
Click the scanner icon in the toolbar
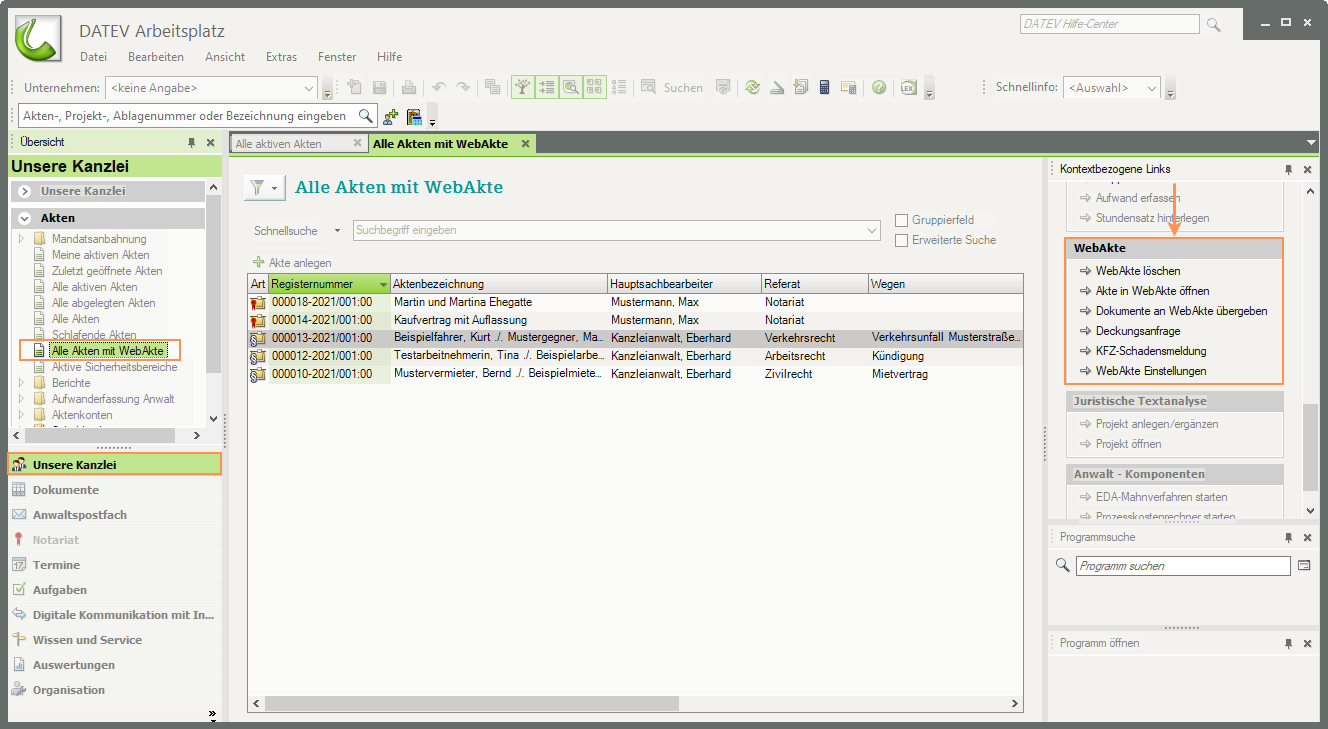(x=778, y=88)
